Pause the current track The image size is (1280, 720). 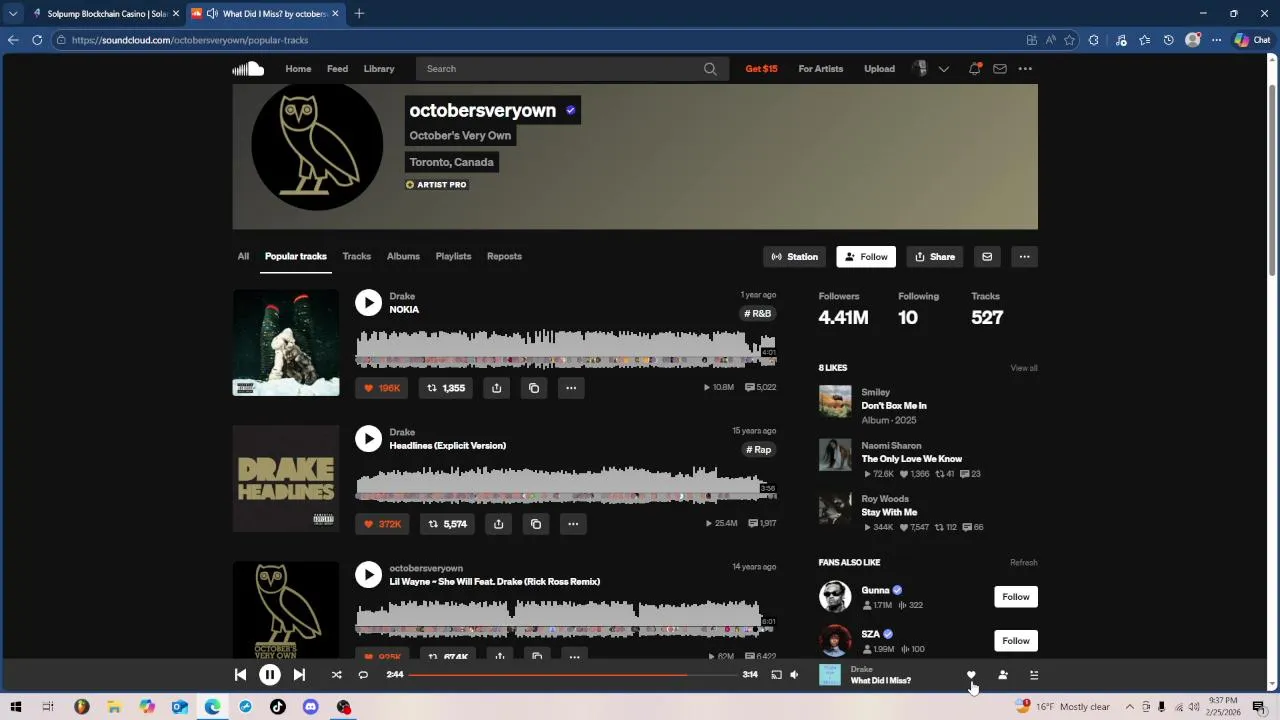270,675
